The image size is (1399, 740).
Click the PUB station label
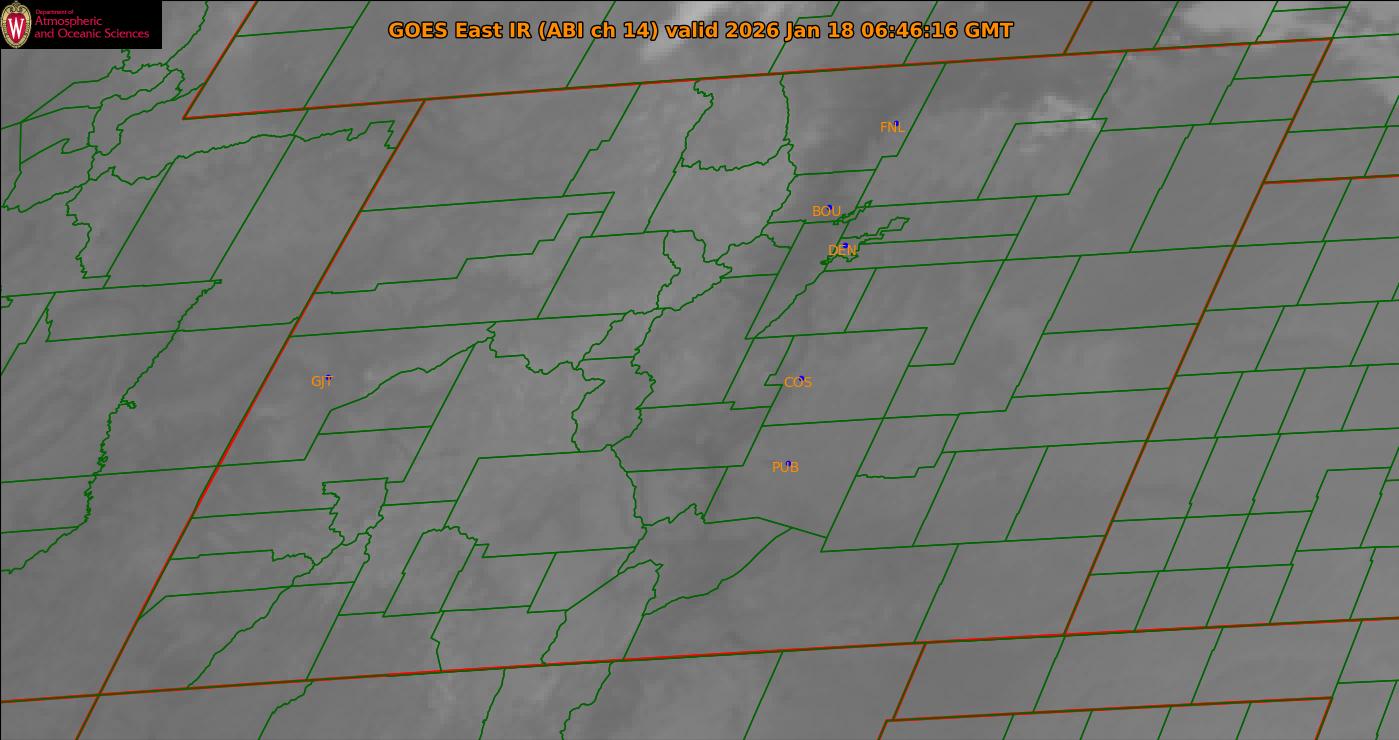coord(785,467)
